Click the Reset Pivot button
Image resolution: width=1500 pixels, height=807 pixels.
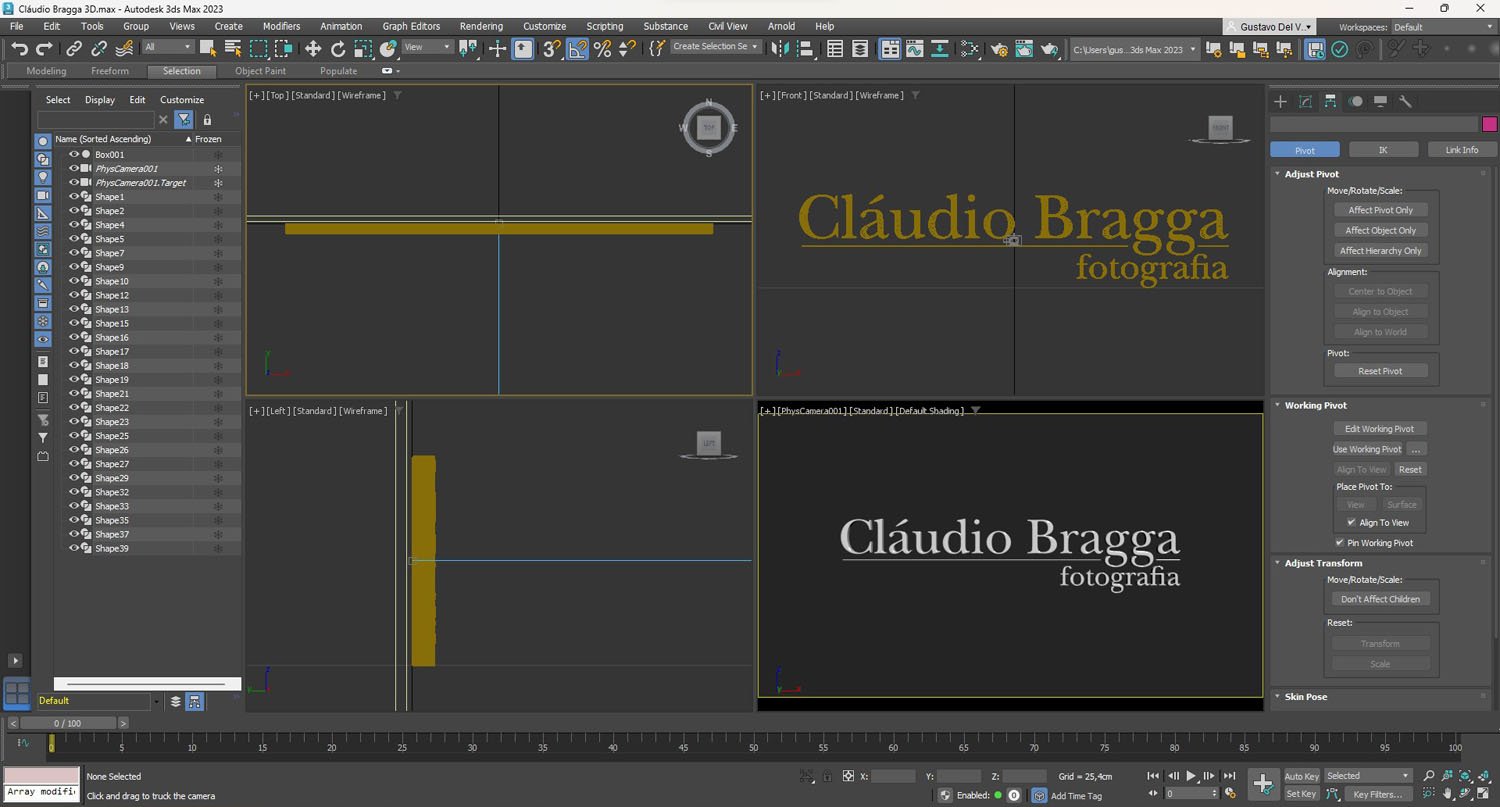[x=1380, y=371]
